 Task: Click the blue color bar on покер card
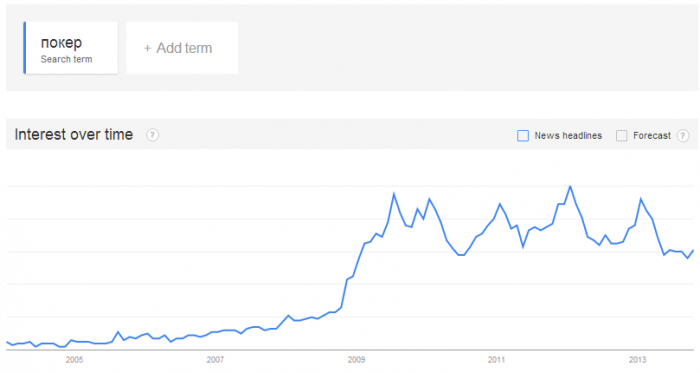(x=25, y=48)
